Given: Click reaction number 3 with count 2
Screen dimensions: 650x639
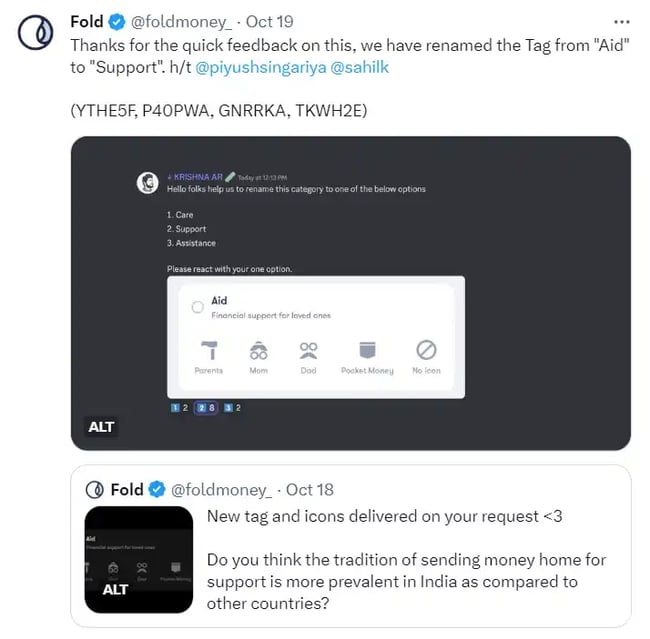Looking at the screenshot, I should tap(233, 408).
